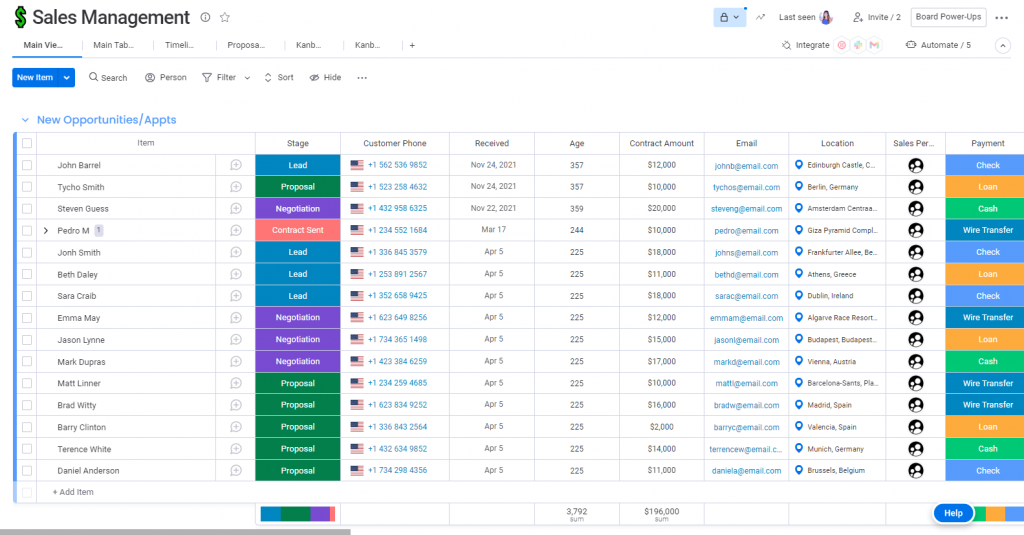Collapse the New Opportunities/Appts group

click(25, 120)
